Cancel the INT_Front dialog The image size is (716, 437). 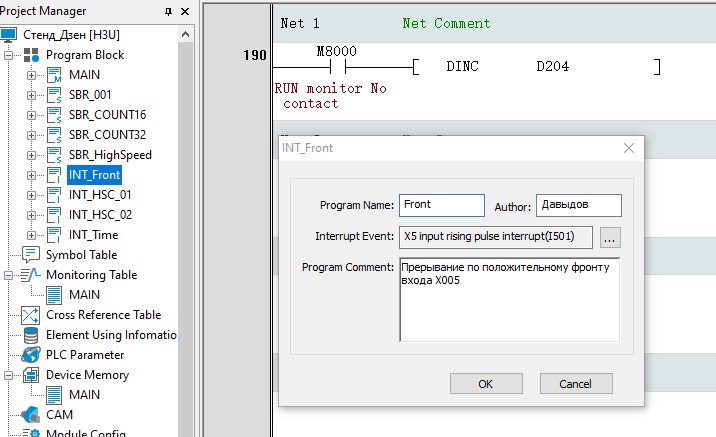[576, 384]
